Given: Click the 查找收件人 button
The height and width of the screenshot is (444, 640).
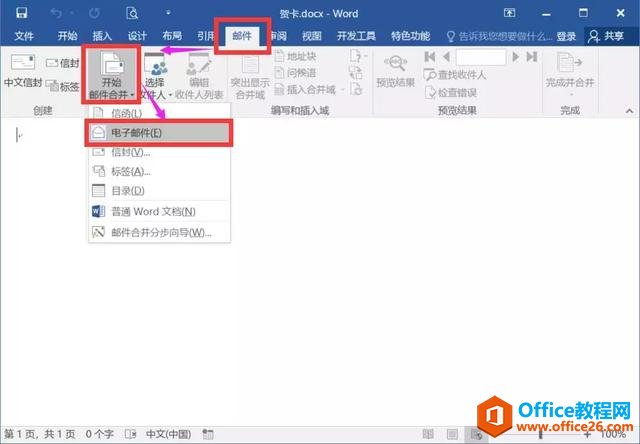Looking at the screenshot, I should click(455, 75).
